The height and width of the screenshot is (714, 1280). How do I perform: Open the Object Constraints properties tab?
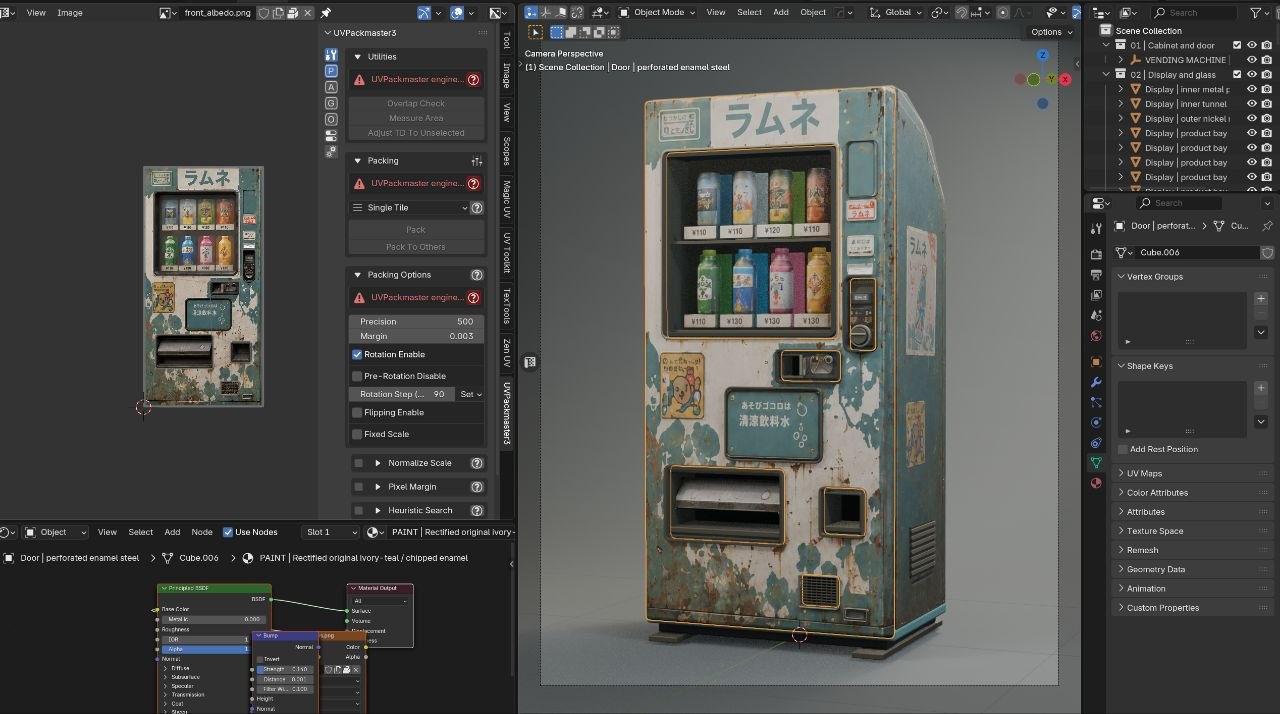click(x=1096, y=442)
